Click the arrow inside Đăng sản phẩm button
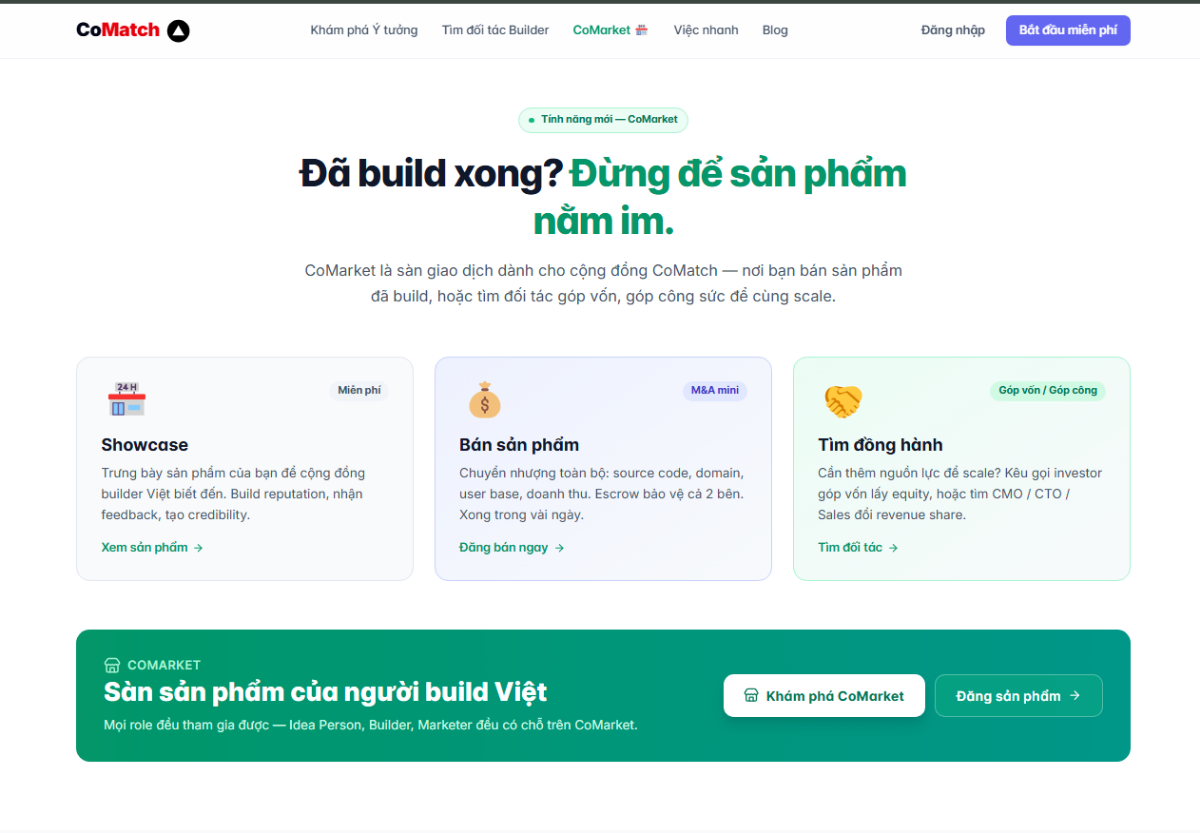Screen dimensions: 1200x833 (1075, 696)
